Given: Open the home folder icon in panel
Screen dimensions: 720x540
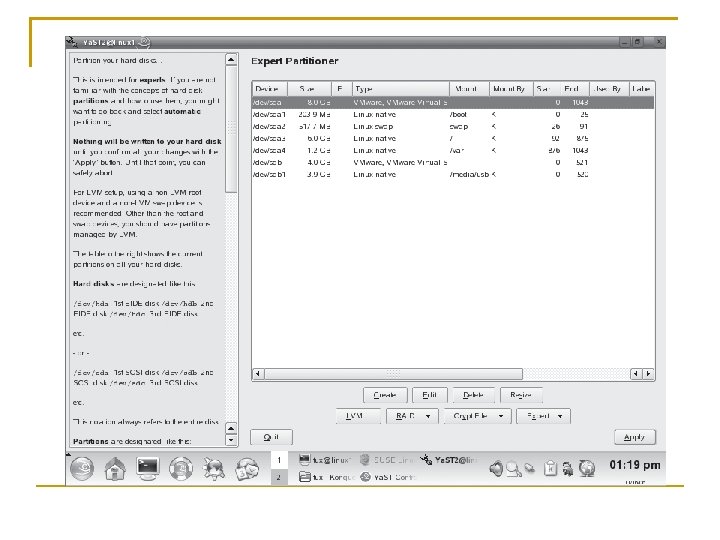Looking at the screenshot, I should 115,469.
